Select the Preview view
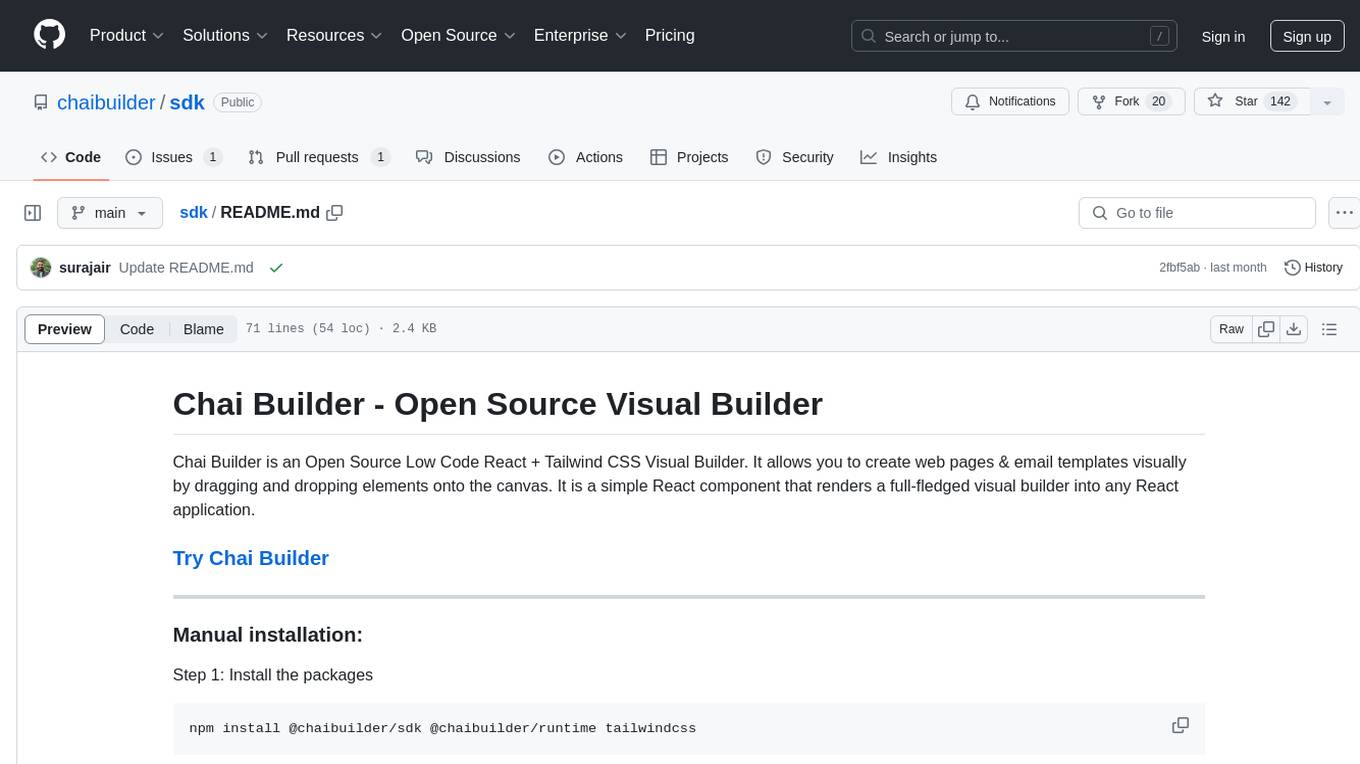The height and width of the screenshot is (764, 1360). [65, 329]
